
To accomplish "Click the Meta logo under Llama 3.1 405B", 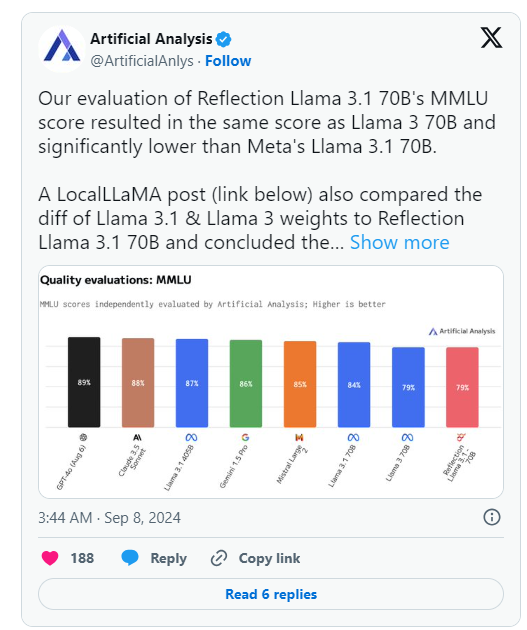I will 192,437.
